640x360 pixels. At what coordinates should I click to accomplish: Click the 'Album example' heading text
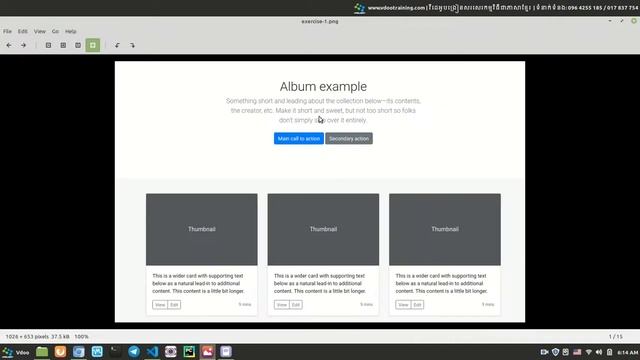pyautogui.click(x=323, y=87)
